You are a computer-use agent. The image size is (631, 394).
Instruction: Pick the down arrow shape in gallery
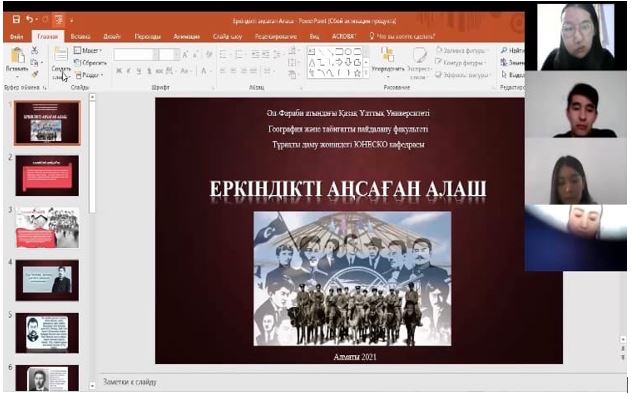348,62
